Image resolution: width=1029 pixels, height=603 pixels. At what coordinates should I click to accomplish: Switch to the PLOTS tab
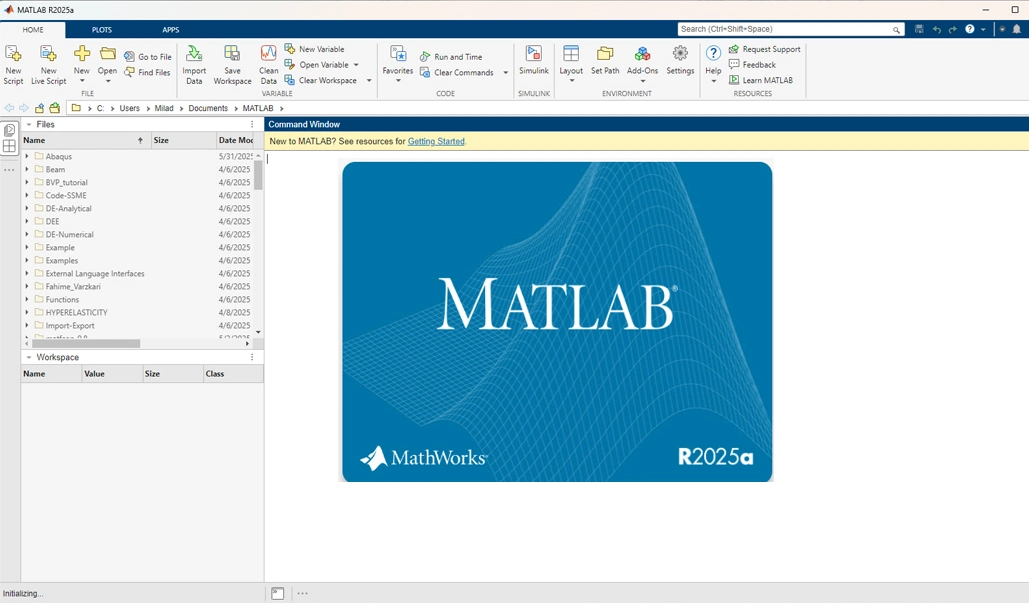101,29
